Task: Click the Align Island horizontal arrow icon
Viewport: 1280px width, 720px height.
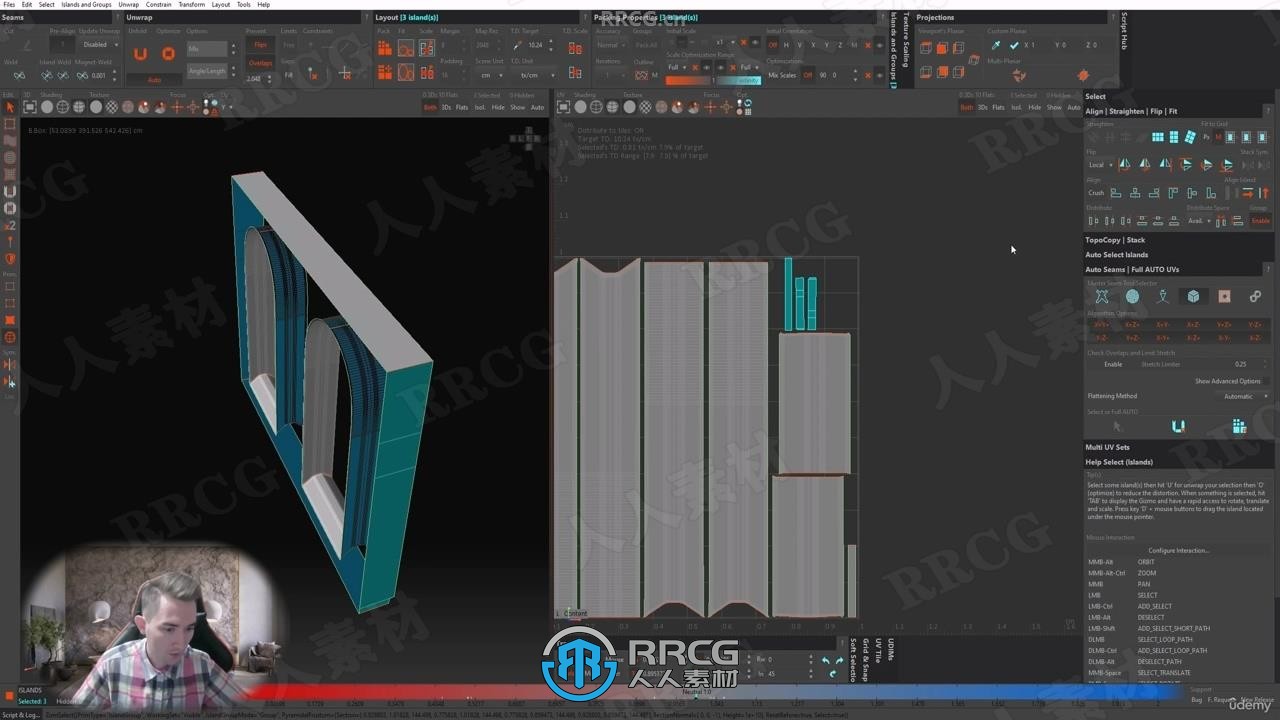Action: tap(1246, 193)
